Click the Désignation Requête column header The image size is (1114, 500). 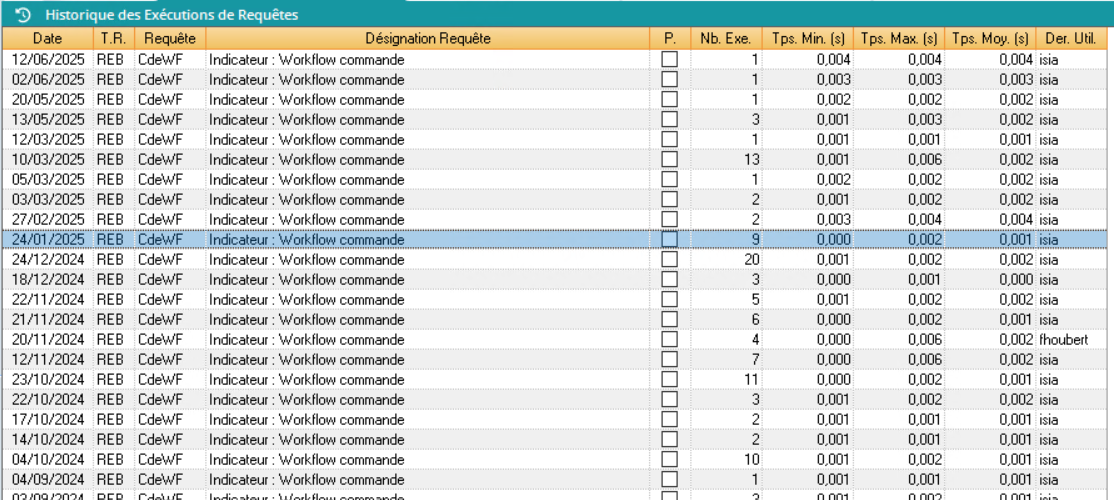tap(427, 39)
